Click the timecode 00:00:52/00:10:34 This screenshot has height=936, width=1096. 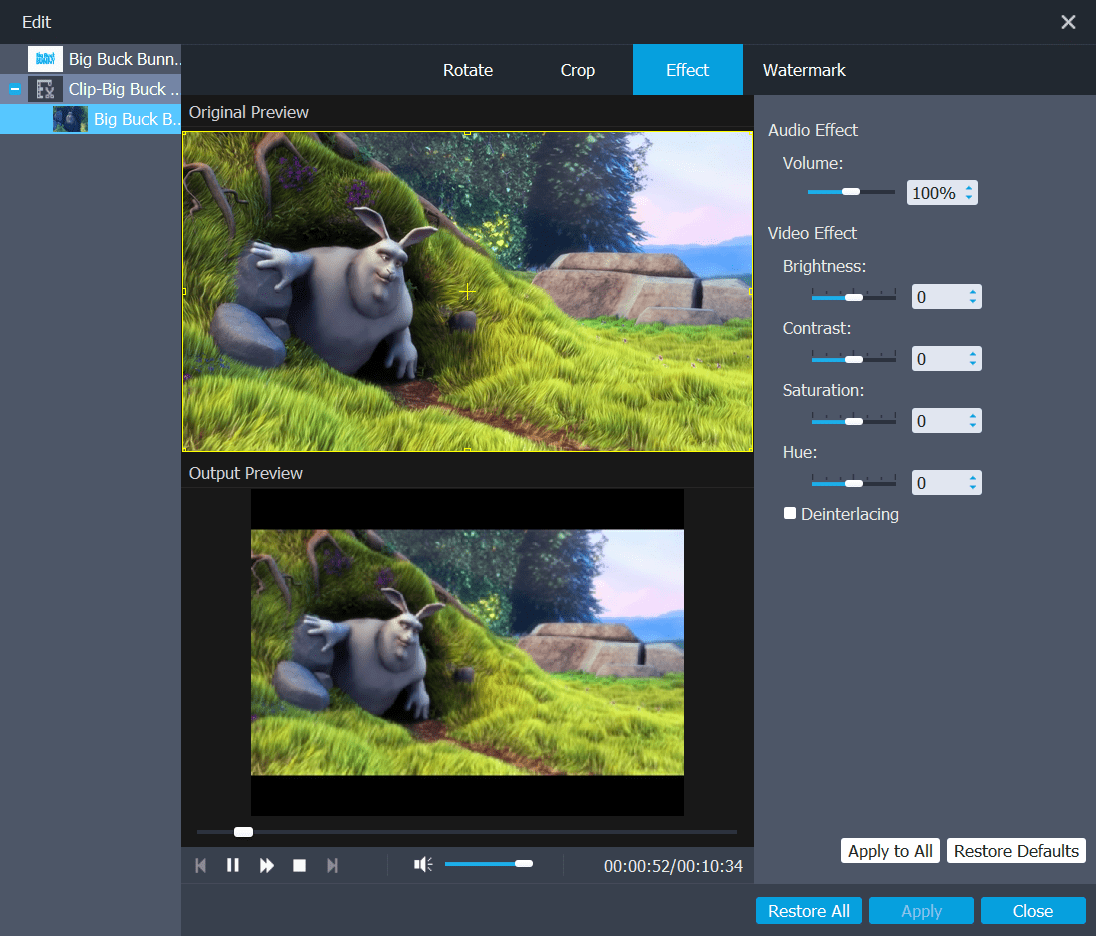point(673,866)
